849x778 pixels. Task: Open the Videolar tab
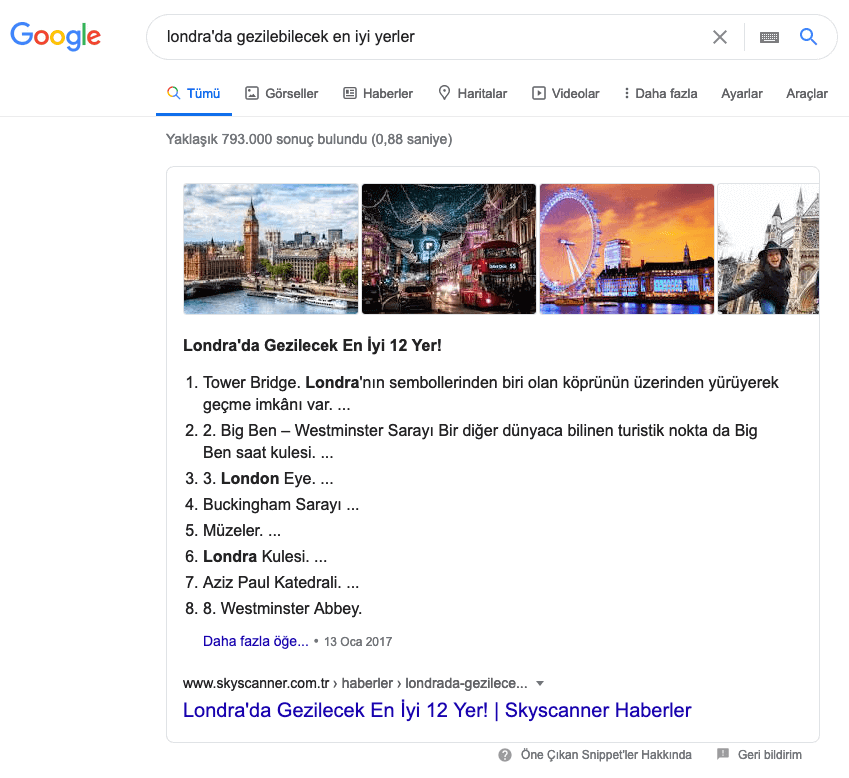566,93
